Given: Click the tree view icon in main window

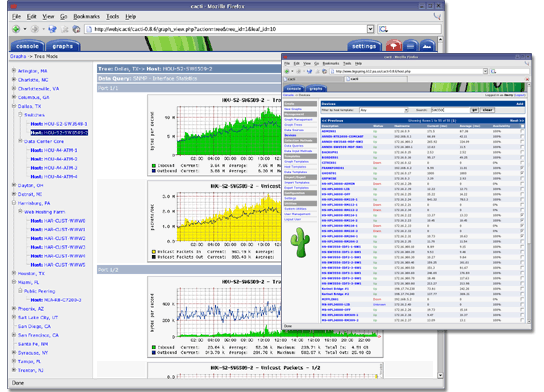Looking at the screenshot, I should pos(393,45).
